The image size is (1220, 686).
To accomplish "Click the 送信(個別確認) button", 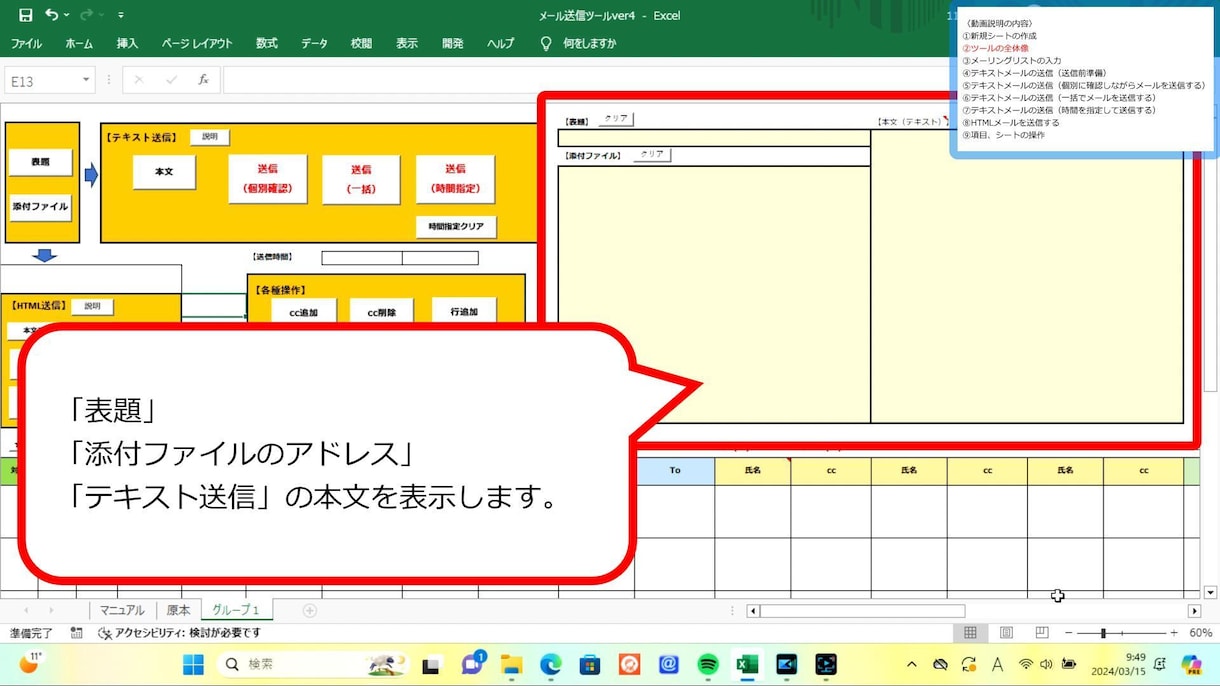I will [267, 179].
